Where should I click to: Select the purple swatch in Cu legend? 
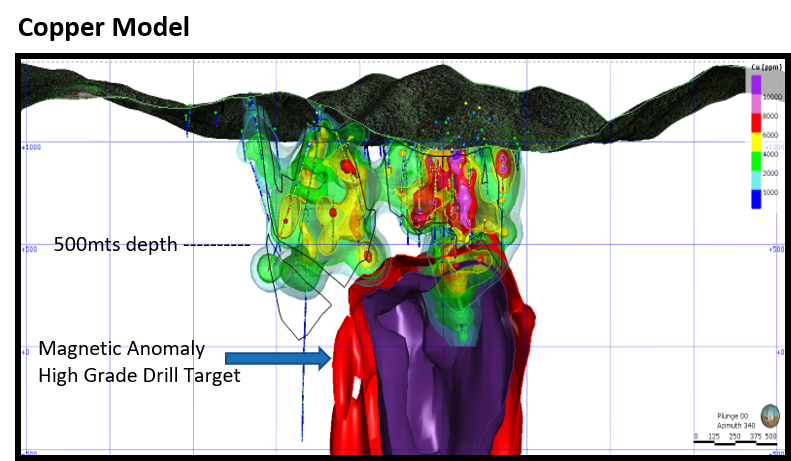757,84
